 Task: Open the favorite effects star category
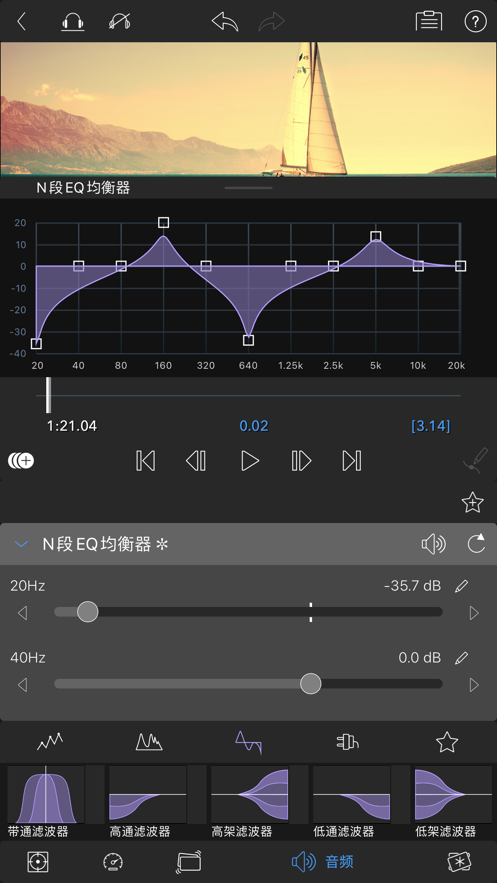click(x=447, y=742)
